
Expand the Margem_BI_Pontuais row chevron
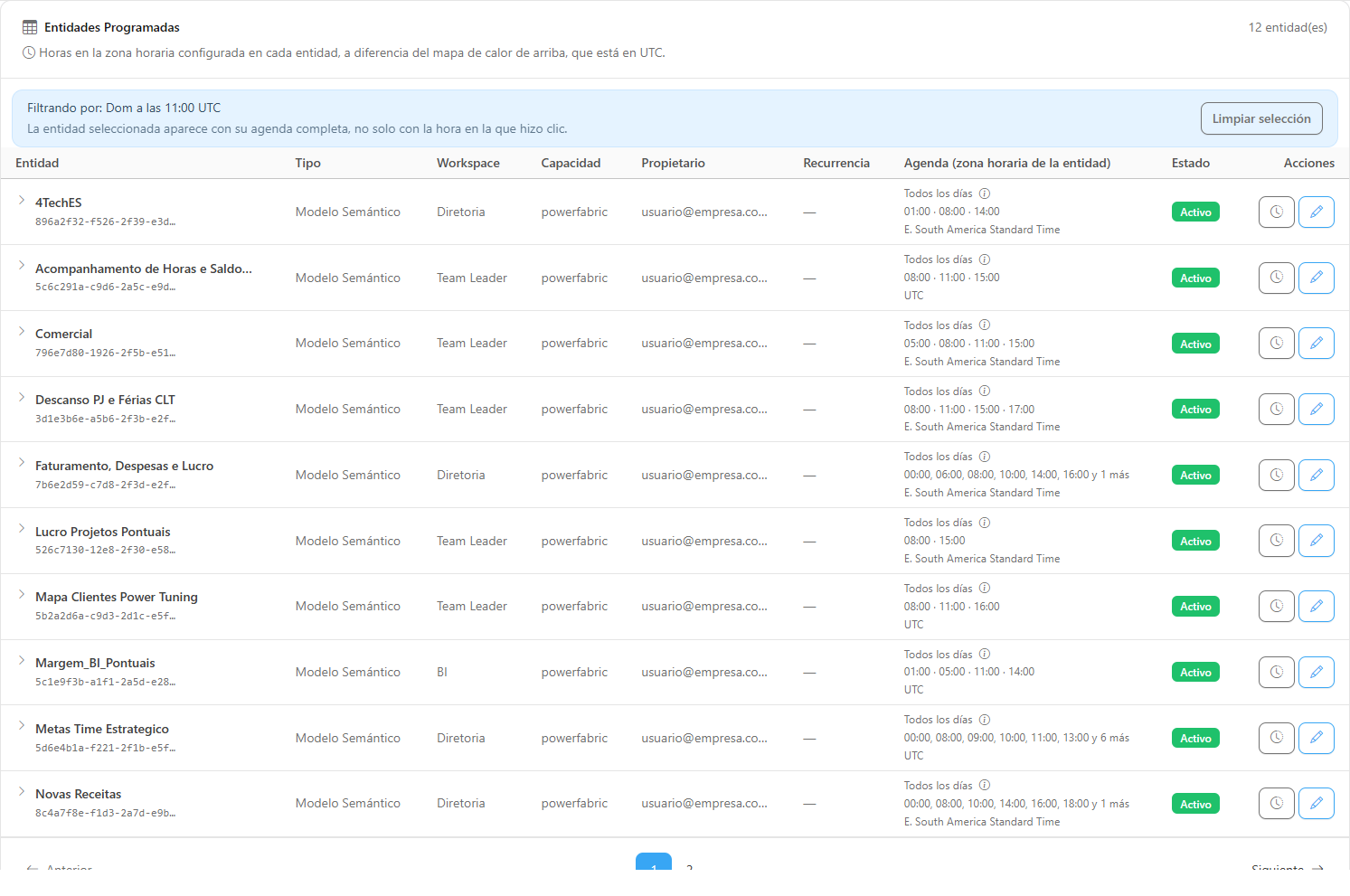click(x=22, y=660)
